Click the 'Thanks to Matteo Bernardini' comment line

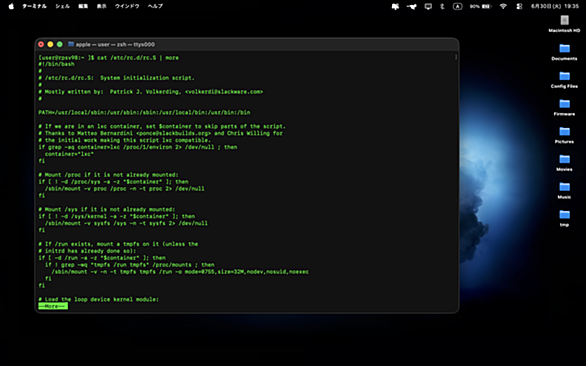(160, 133)
